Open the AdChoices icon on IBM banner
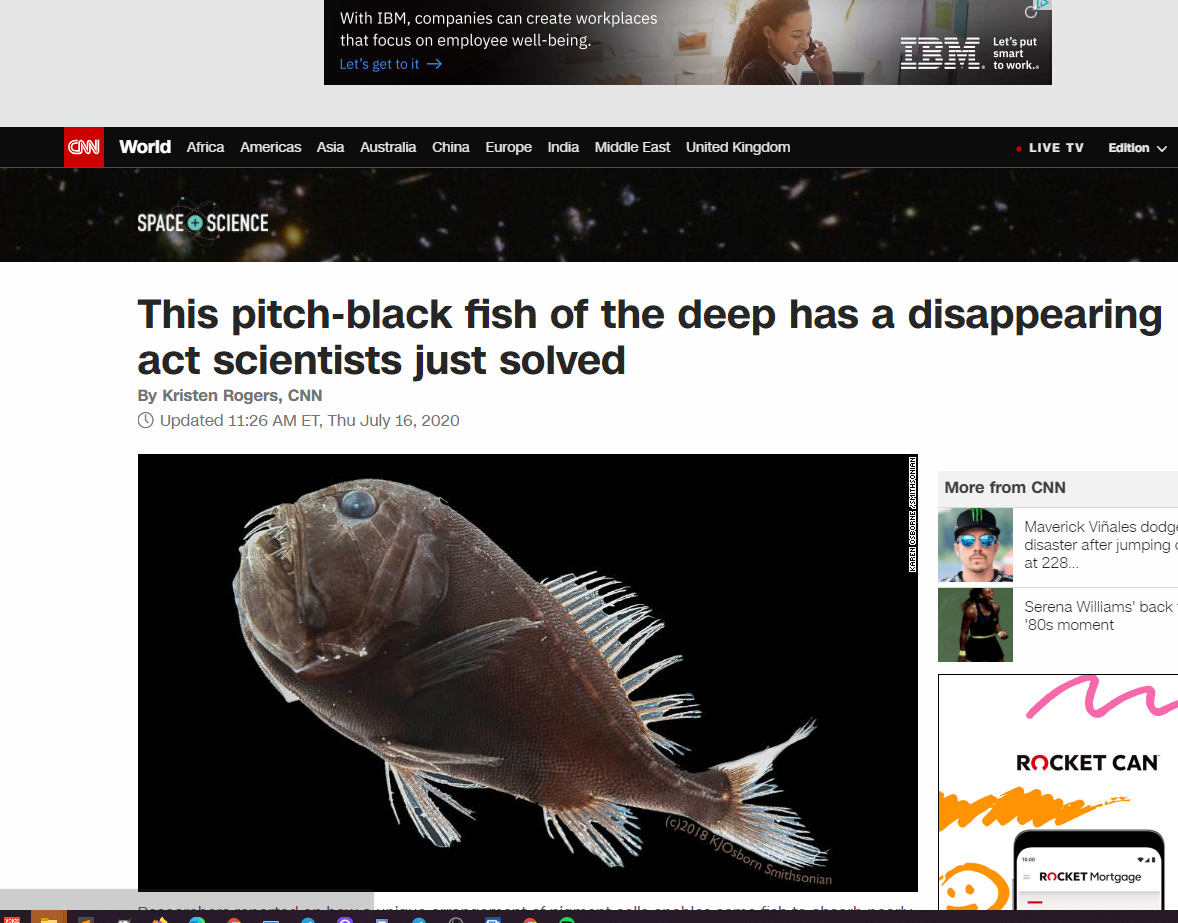Screen dimensions: 1178x923 (1044, 5)
